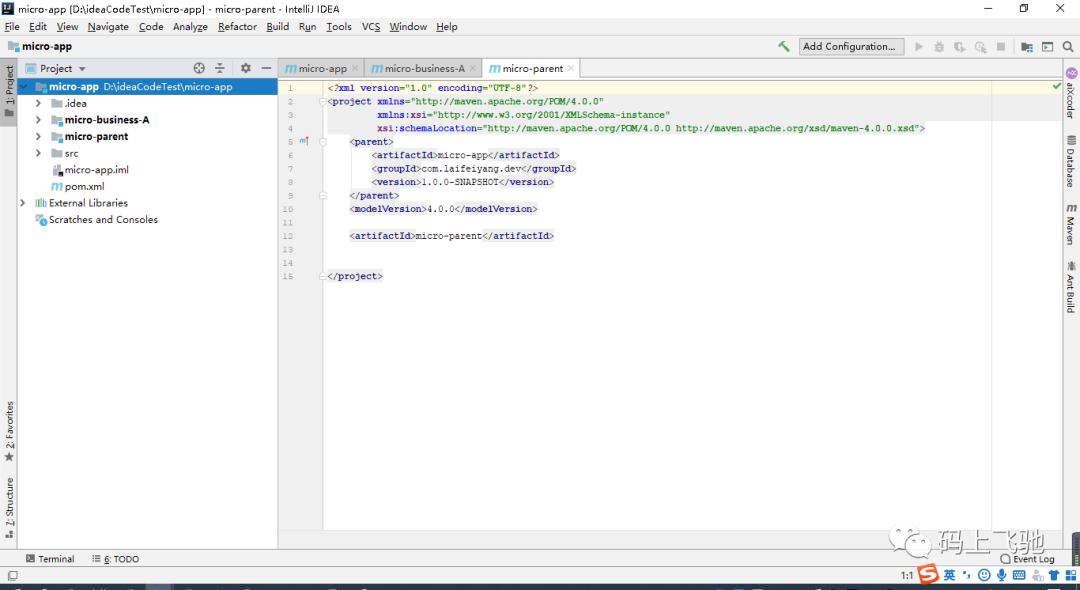
Task: Click the micro-parent artifactId text on line 12
Action: click(448, 236)
